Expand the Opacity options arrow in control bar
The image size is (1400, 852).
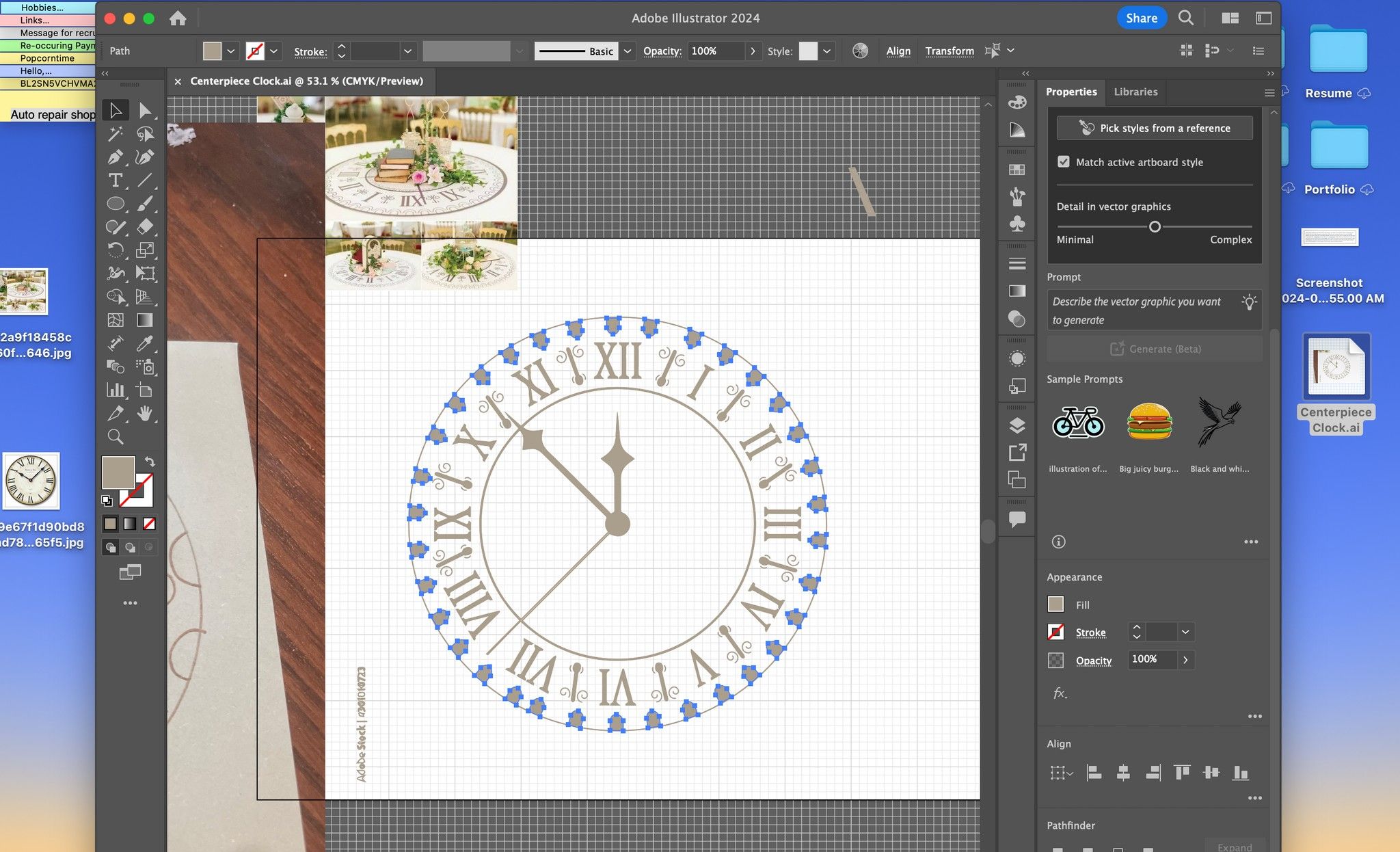(x=753, y=51)
